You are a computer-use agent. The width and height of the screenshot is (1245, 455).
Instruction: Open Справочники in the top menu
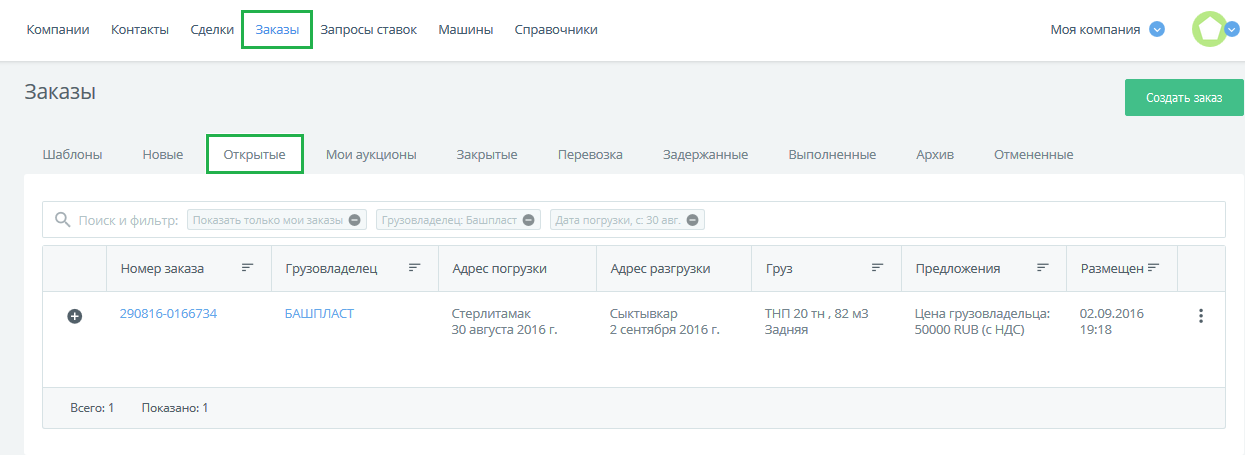556,30
